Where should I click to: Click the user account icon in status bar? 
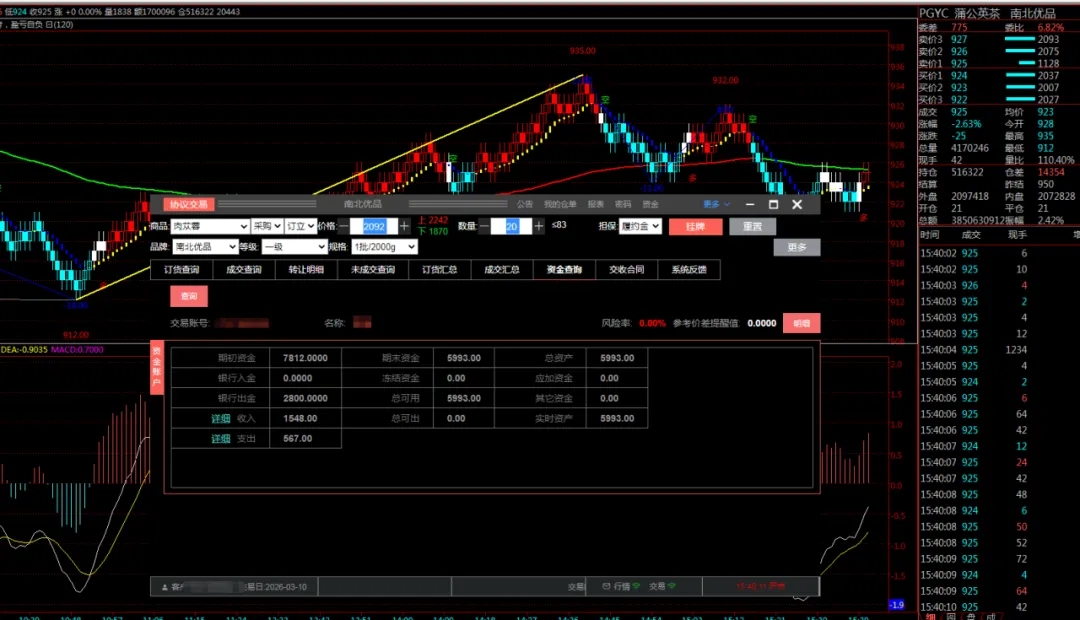(165, 587)
